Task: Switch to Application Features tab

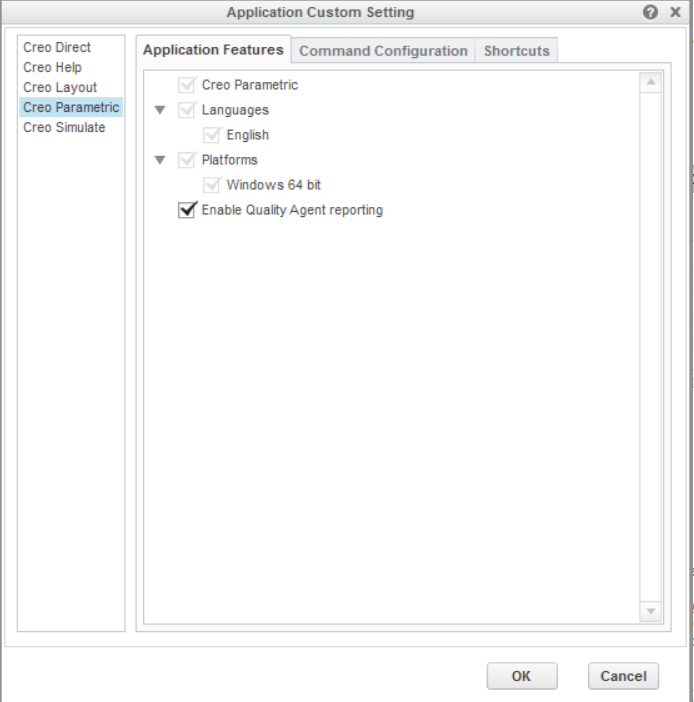Action: 214,50
